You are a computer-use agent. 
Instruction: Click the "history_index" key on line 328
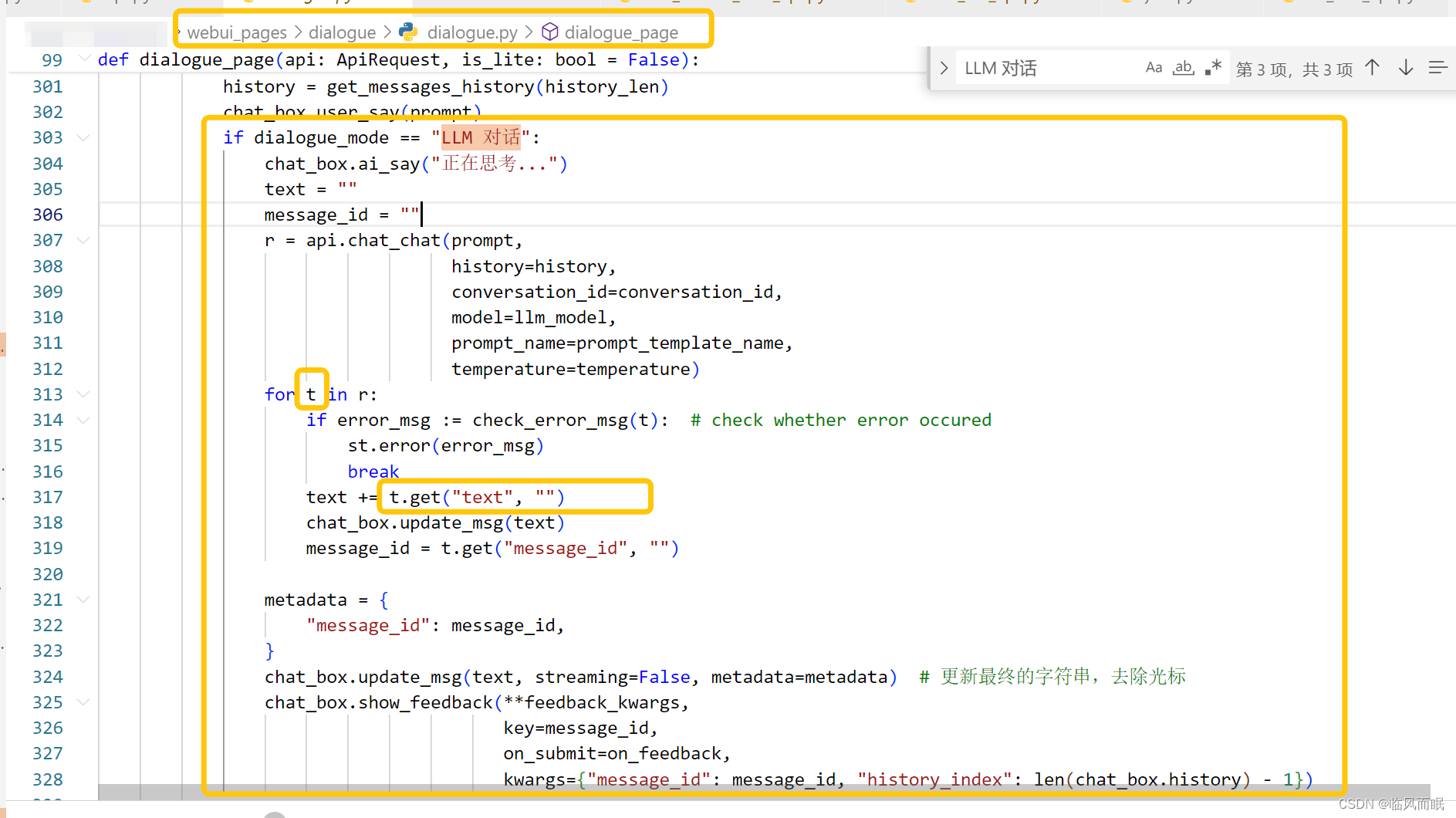click(x=935, y=779)
